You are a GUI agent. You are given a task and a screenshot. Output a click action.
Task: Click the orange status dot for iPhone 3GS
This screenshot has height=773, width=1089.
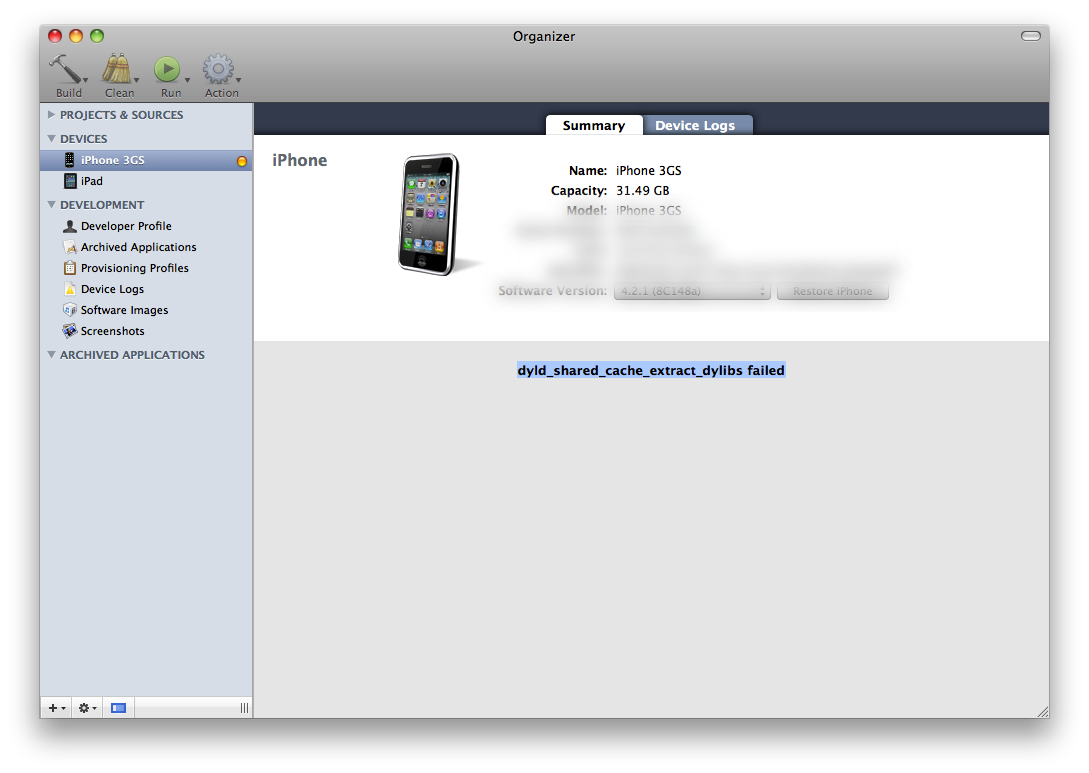242,161
